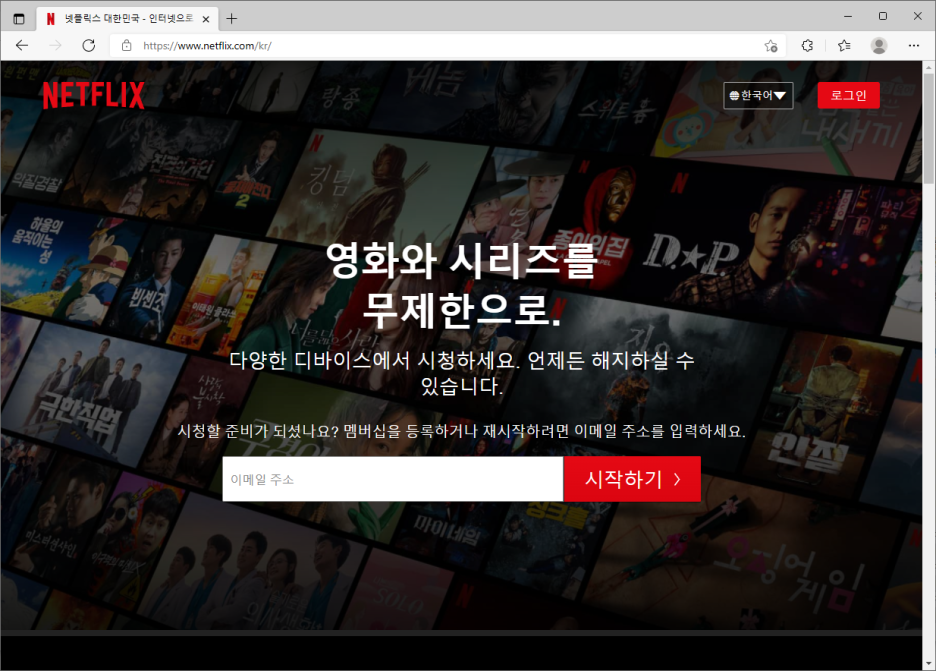
Task: Click the scrollbar down arrow
Action: (x=929, y=664)
